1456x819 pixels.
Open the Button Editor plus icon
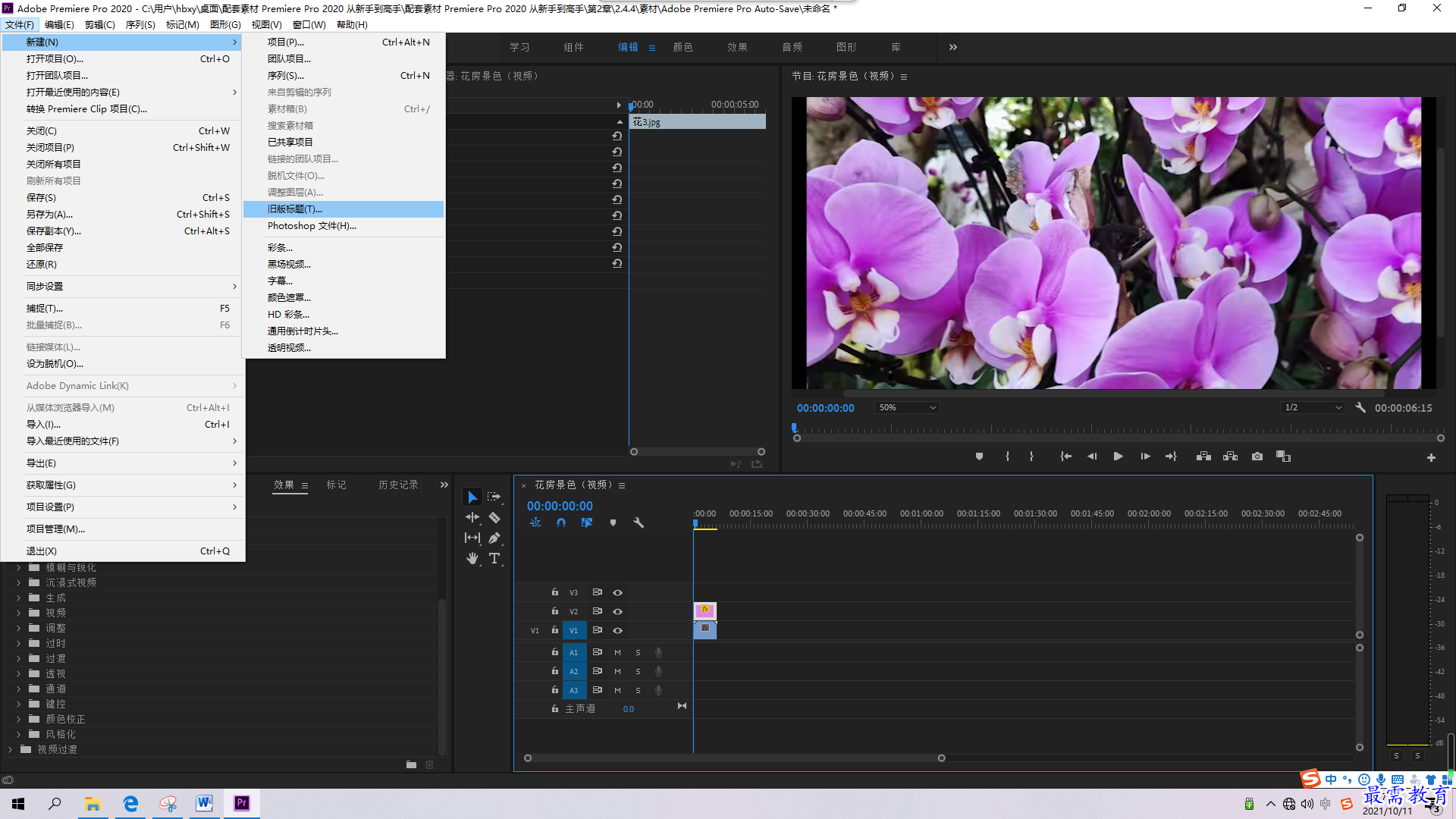tap(1431, 457)
